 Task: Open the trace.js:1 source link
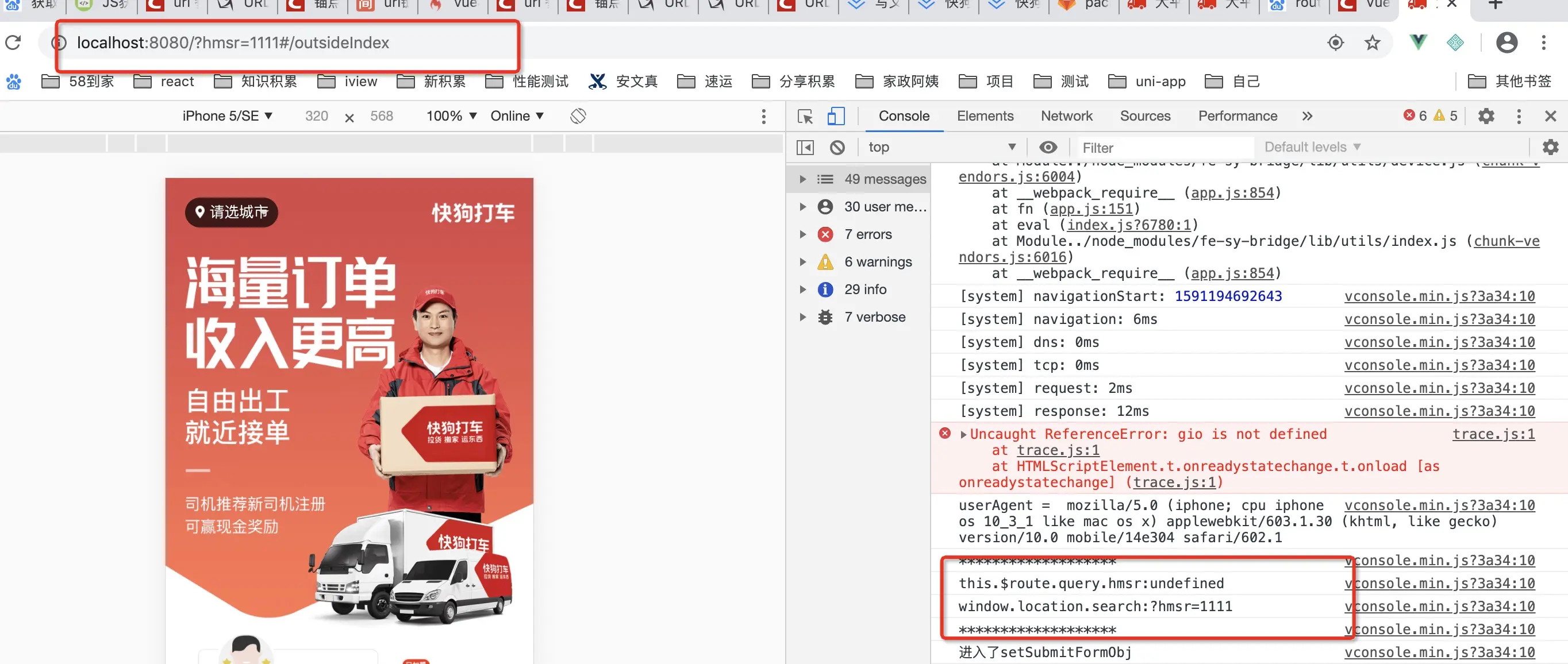pos(1493,434)
